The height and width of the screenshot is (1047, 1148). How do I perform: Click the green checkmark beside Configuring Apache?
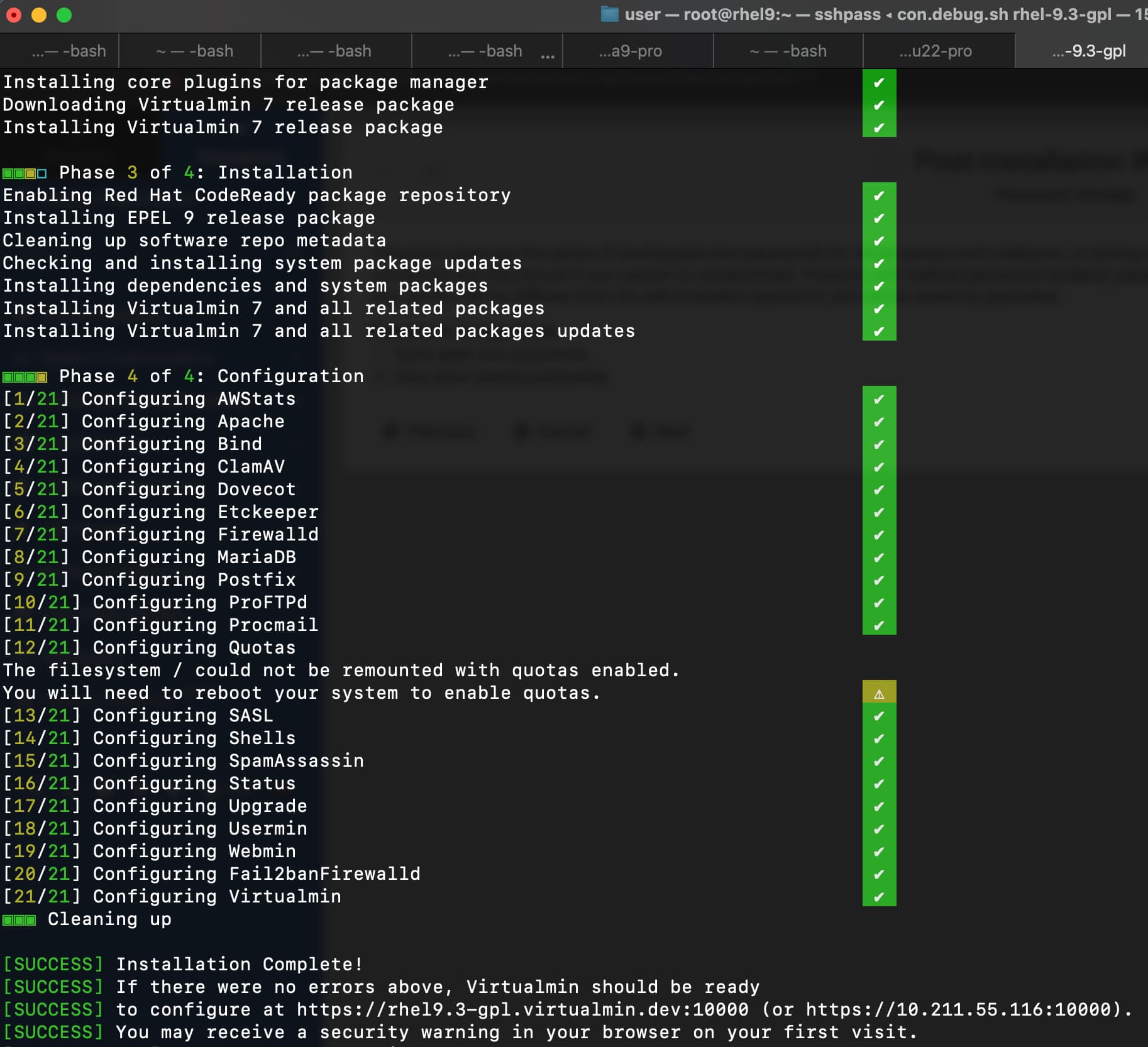coord(879,421)
